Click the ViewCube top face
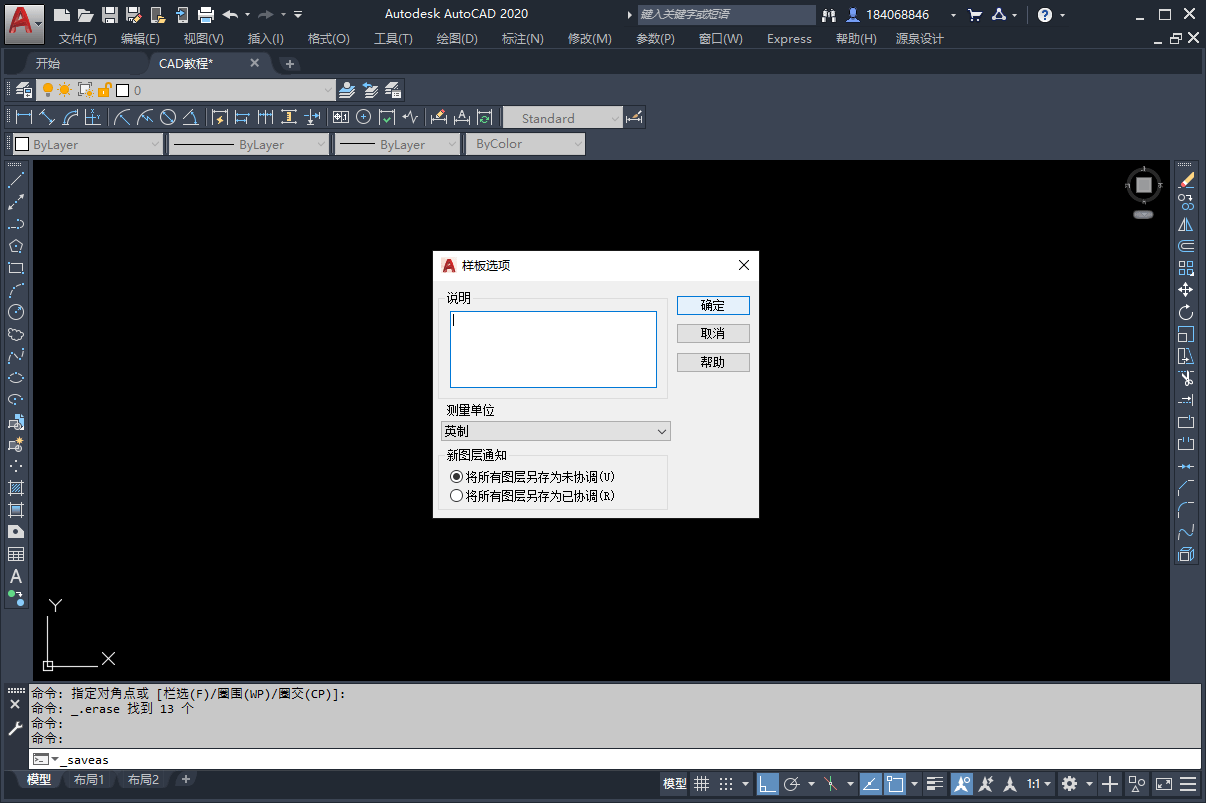This screenshot has width=1206, height=803. click(1144, 185)
